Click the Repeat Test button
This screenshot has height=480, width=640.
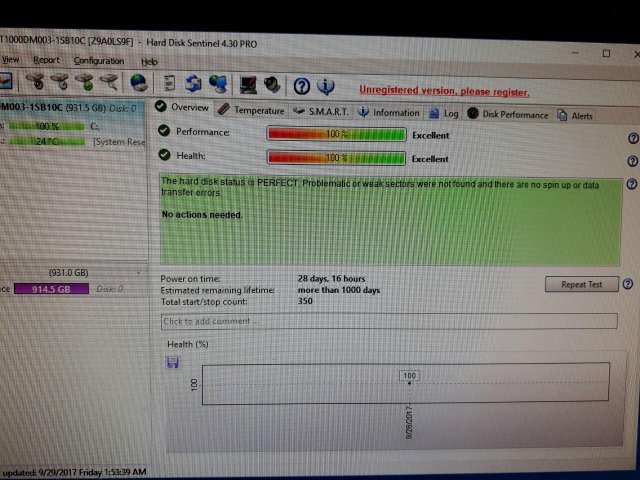pos(581,284)
